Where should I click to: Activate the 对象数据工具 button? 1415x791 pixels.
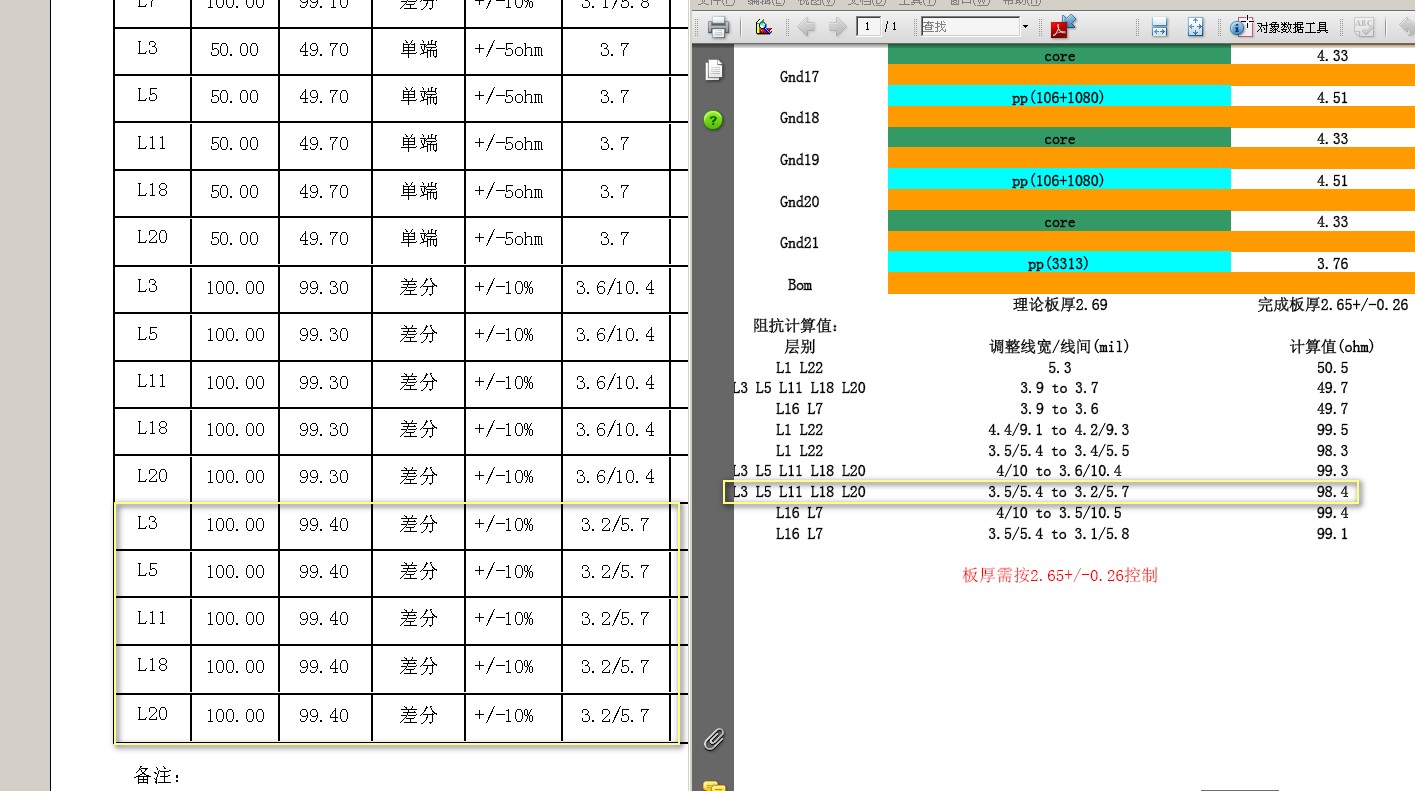[1280, 27]
